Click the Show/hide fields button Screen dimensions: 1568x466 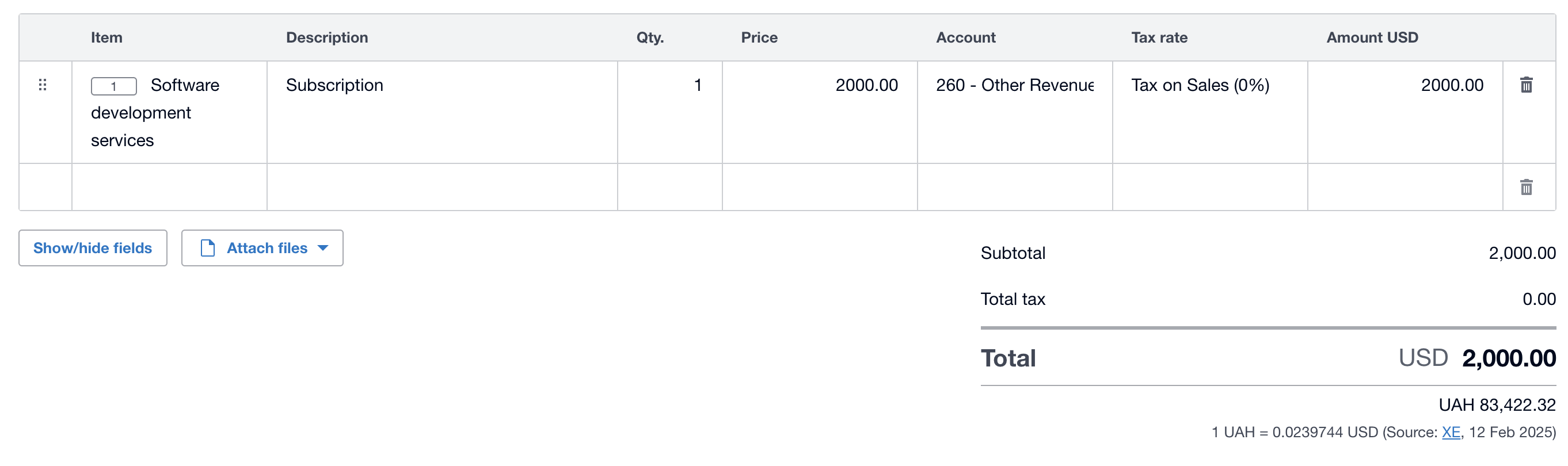93,247
